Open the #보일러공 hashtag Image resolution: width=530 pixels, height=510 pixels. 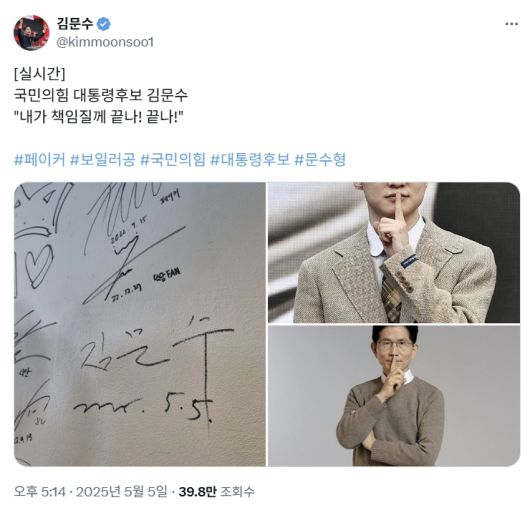103,159
